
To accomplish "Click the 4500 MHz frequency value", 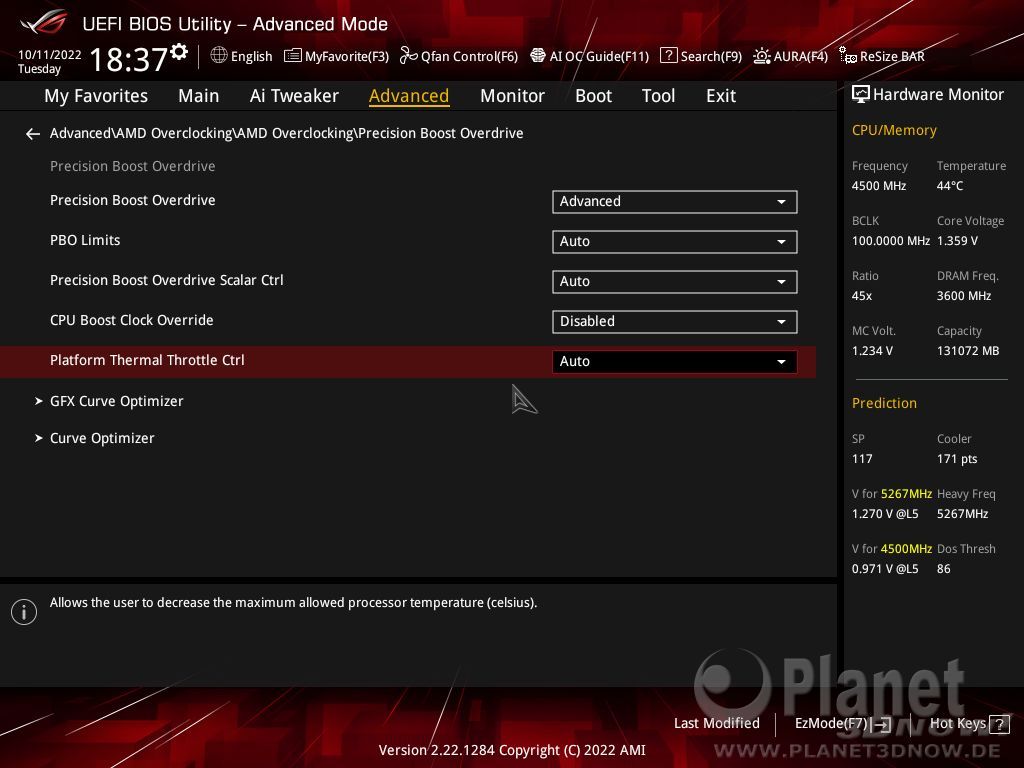I will (878, 186).
